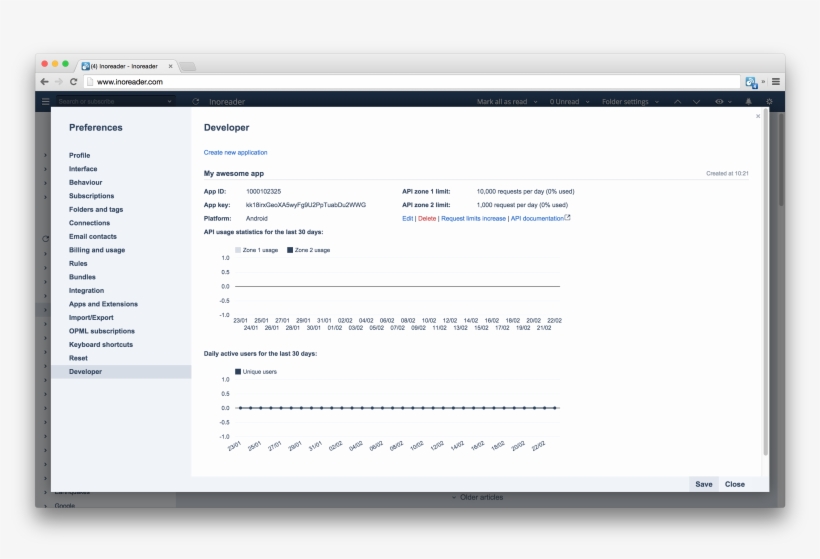Open Email contacts preferences
Viewport: 820px width, 559px height.
(x=93, y=236)
